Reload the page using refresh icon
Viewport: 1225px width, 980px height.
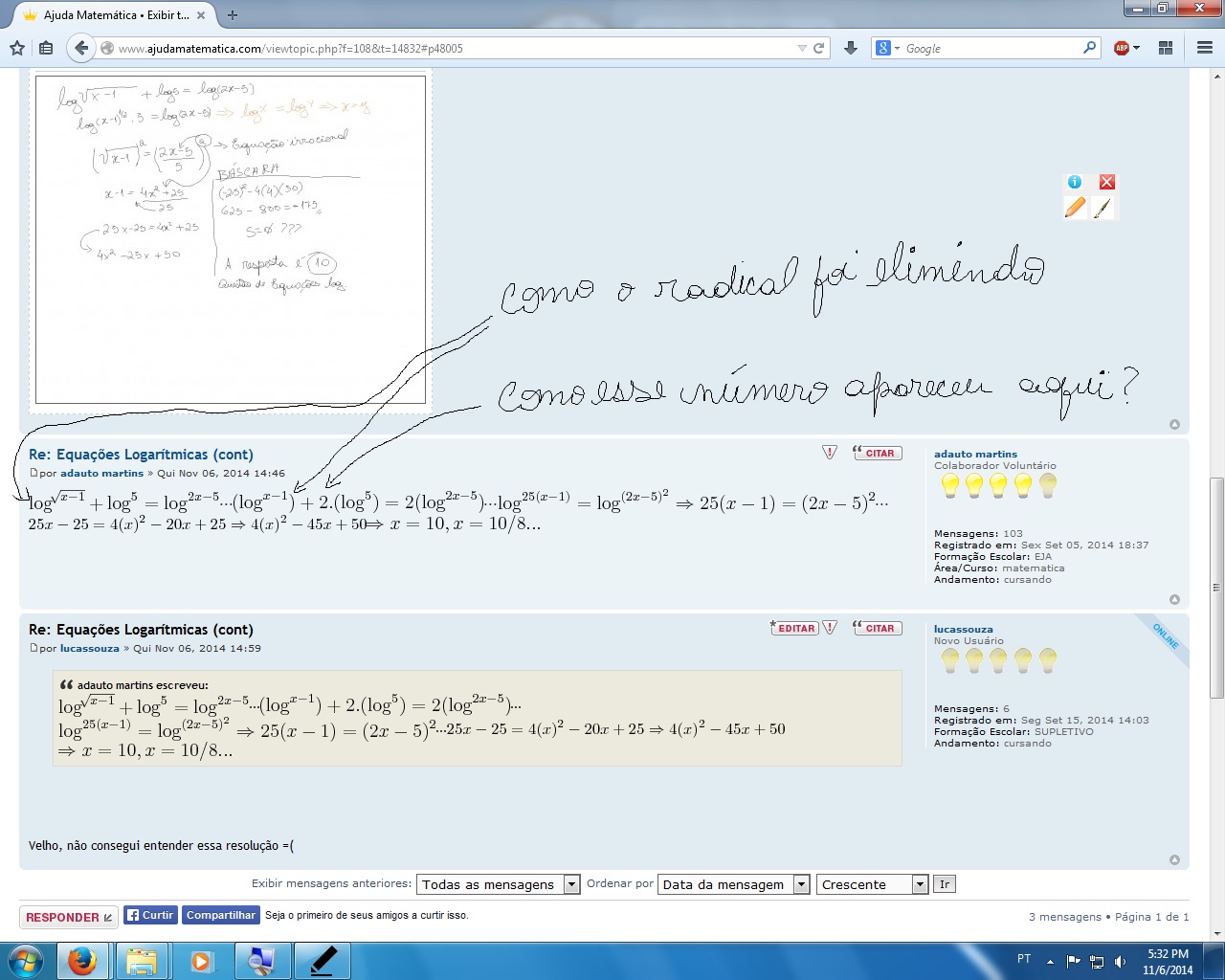(x=819, y=48)
